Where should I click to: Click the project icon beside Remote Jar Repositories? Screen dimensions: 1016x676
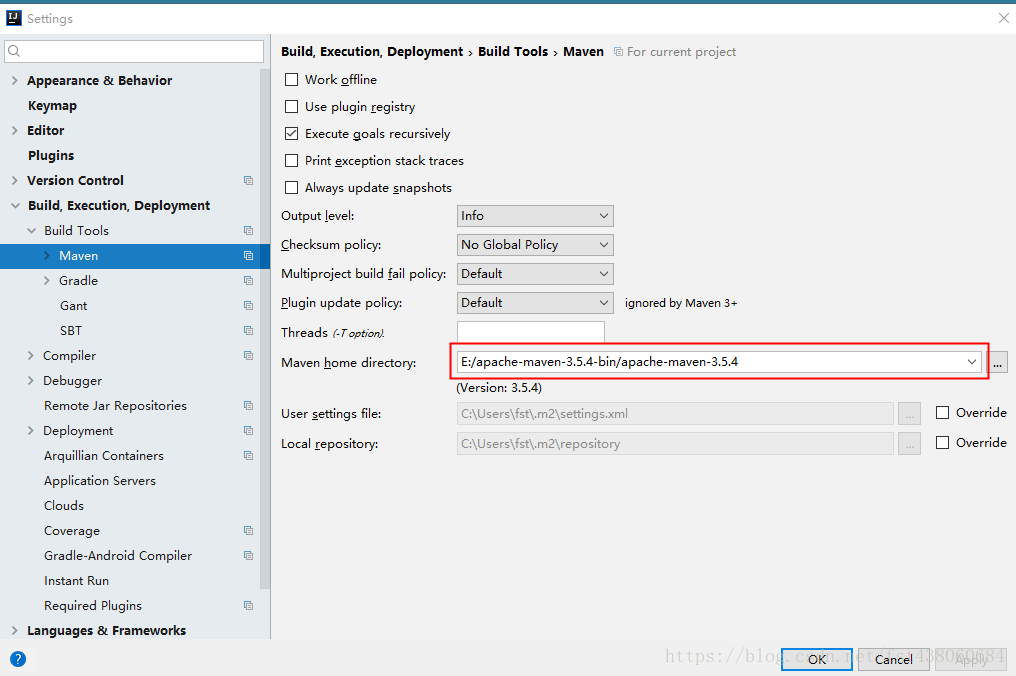[x=248, y=406]
